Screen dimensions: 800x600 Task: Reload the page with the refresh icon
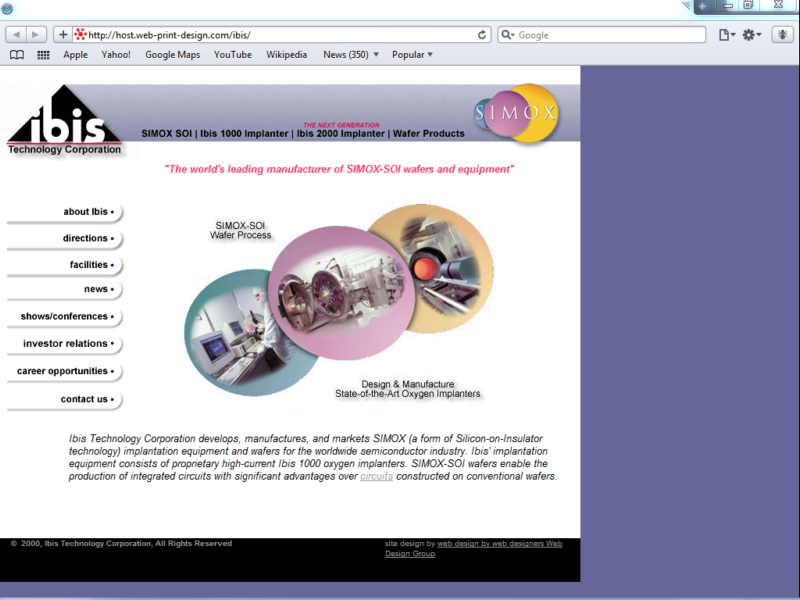(482, 35)
